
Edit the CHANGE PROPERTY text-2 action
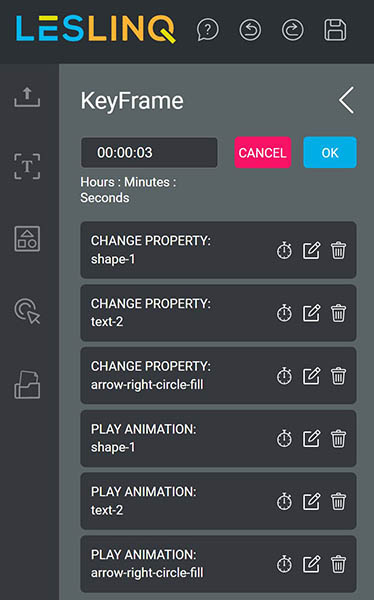click(312, 313)
